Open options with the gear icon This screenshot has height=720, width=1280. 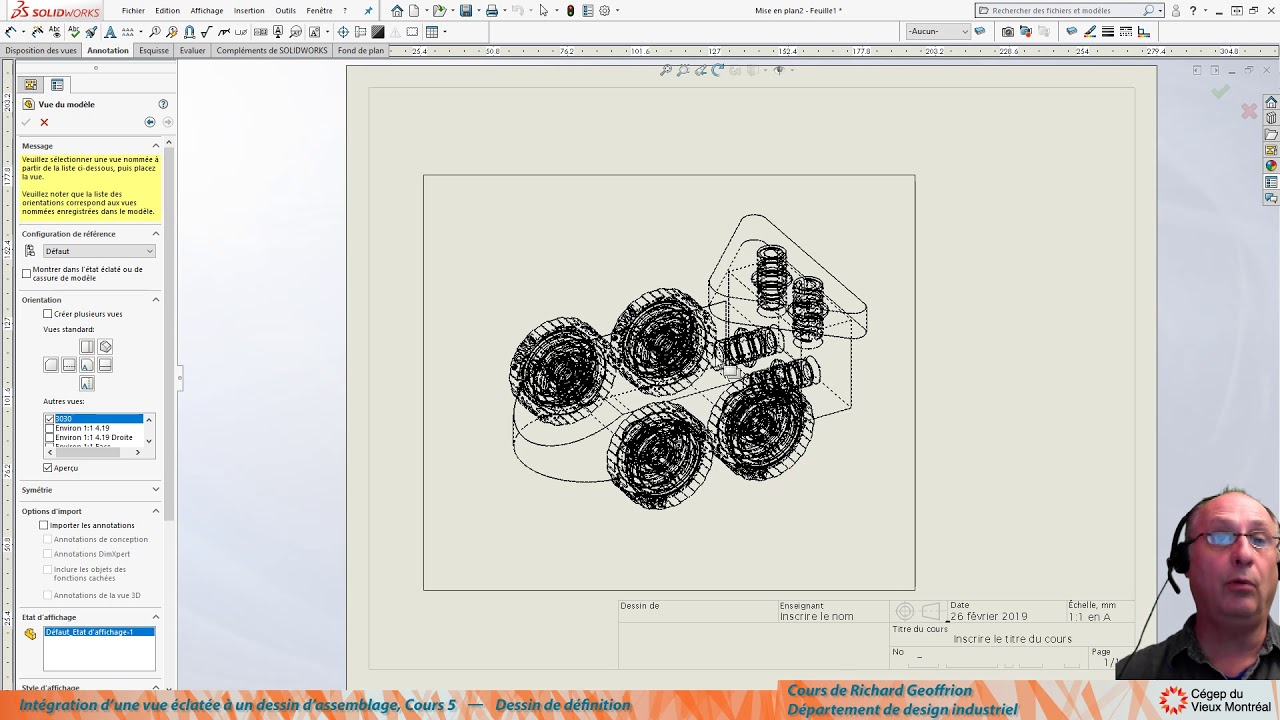click(605, 10)
